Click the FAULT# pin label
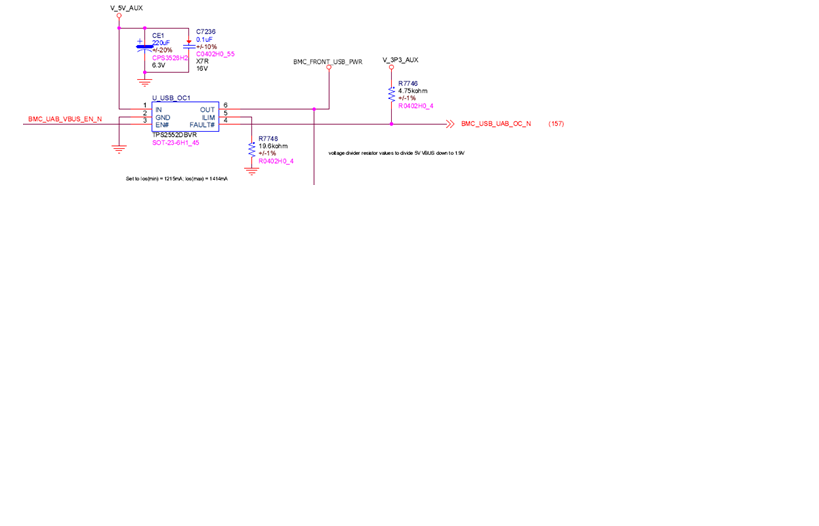This screenshot has width=819, height=526. [x=202, y=125]
